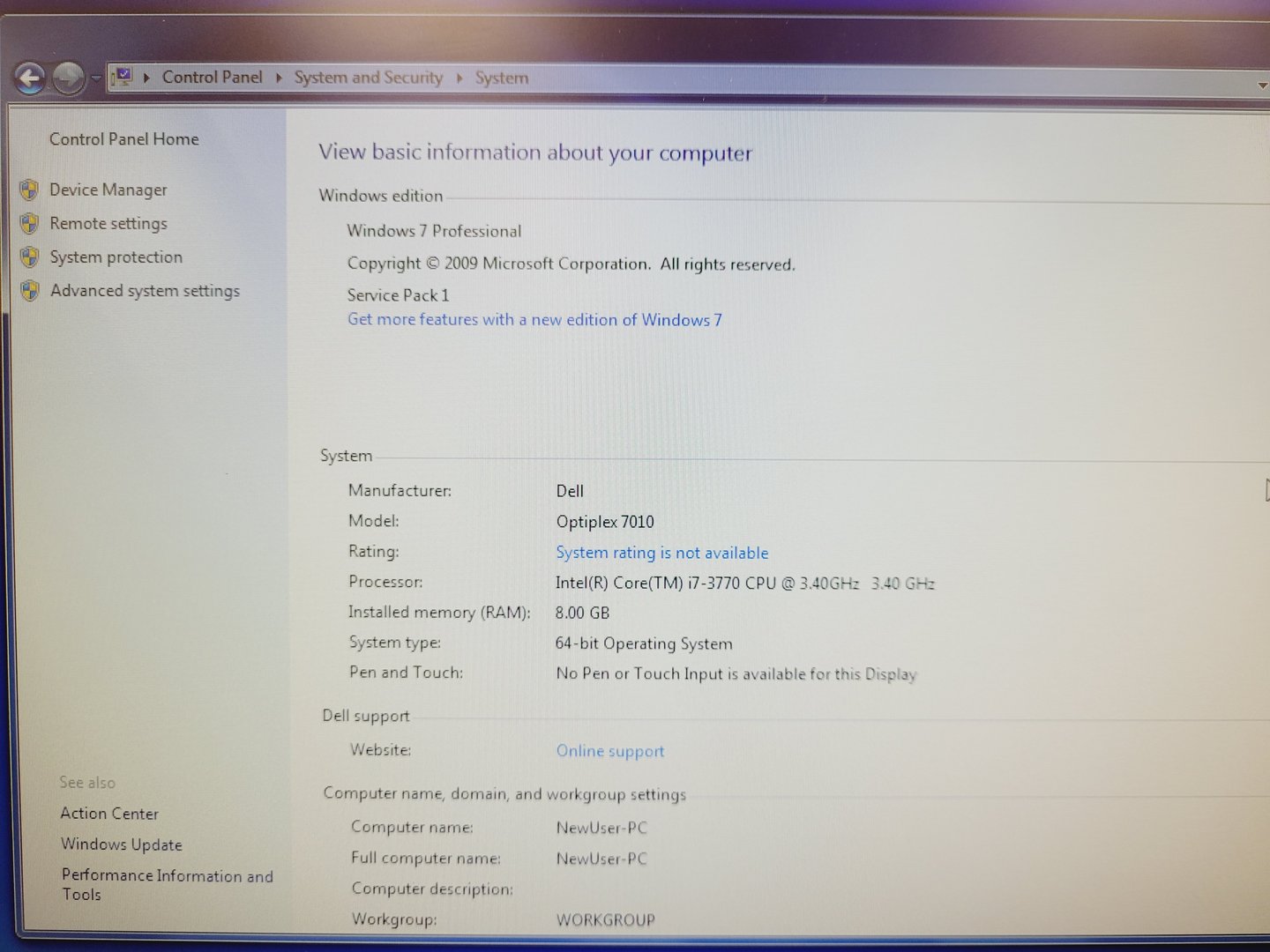The height and width of the screenshot is (952, 1270).
Task: Click the shield icon beside Device Manager
Action: (30, 190)
